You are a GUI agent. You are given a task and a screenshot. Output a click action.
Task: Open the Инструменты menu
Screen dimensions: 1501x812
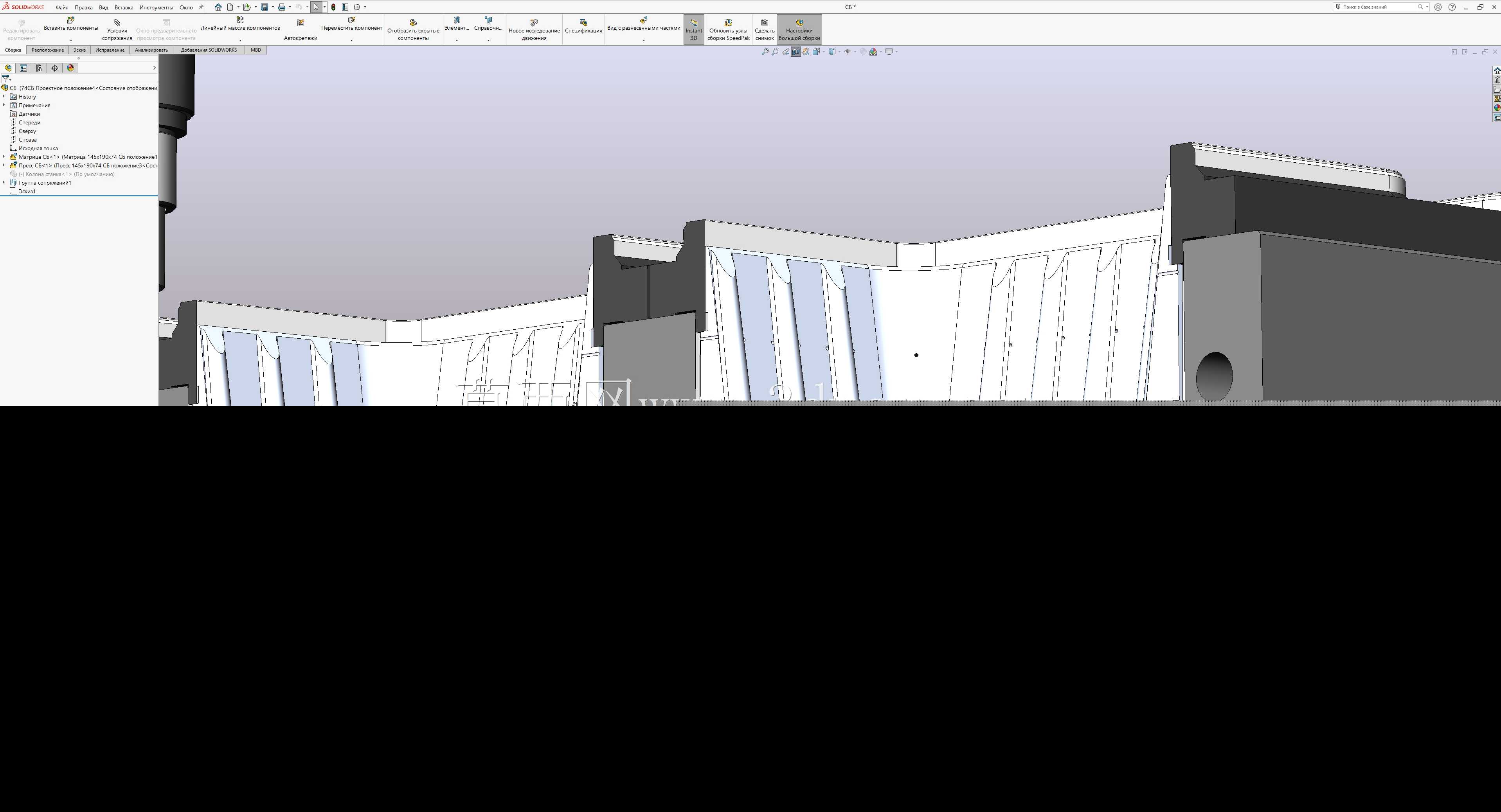click(156, 7)
